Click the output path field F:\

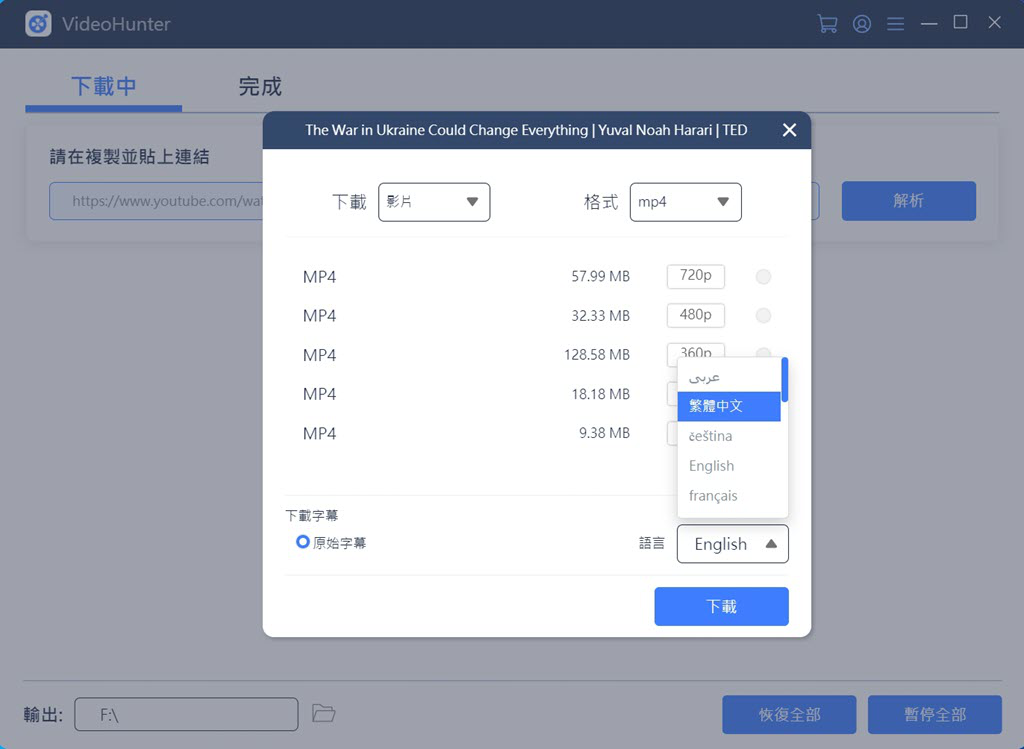(x=186, y=714)
